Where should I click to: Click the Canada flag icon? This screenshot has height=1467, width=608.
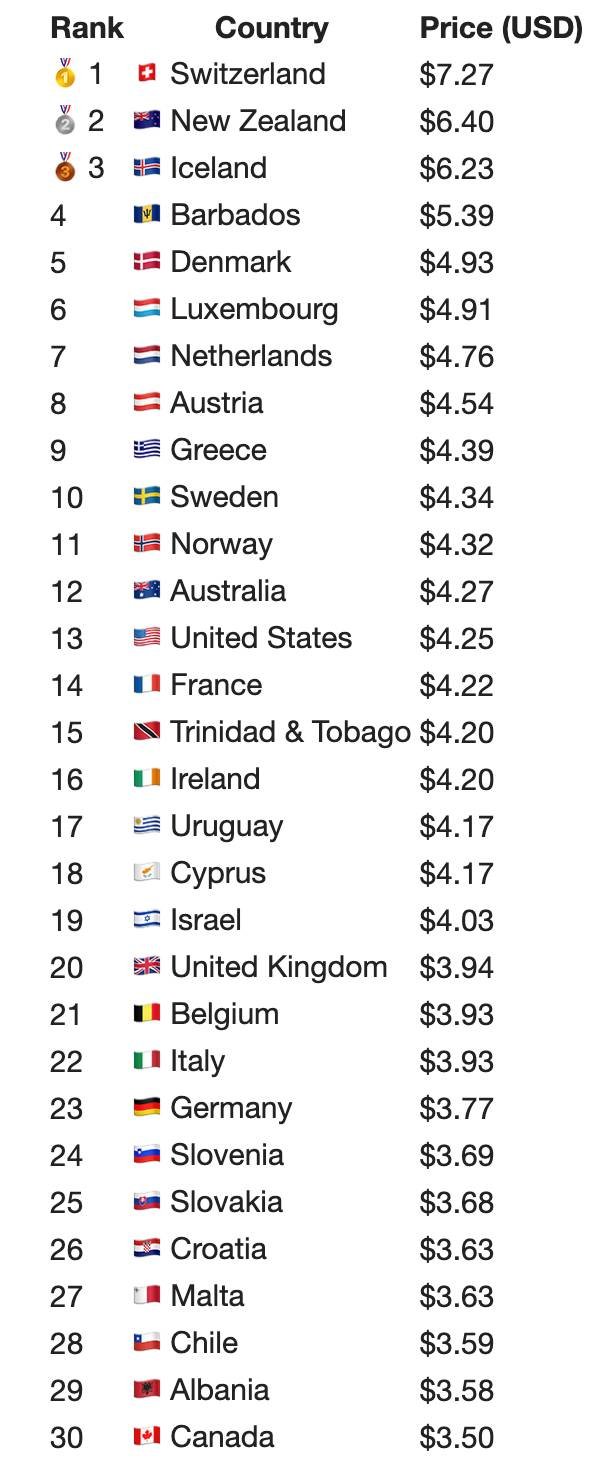(x=147, y=1437)
